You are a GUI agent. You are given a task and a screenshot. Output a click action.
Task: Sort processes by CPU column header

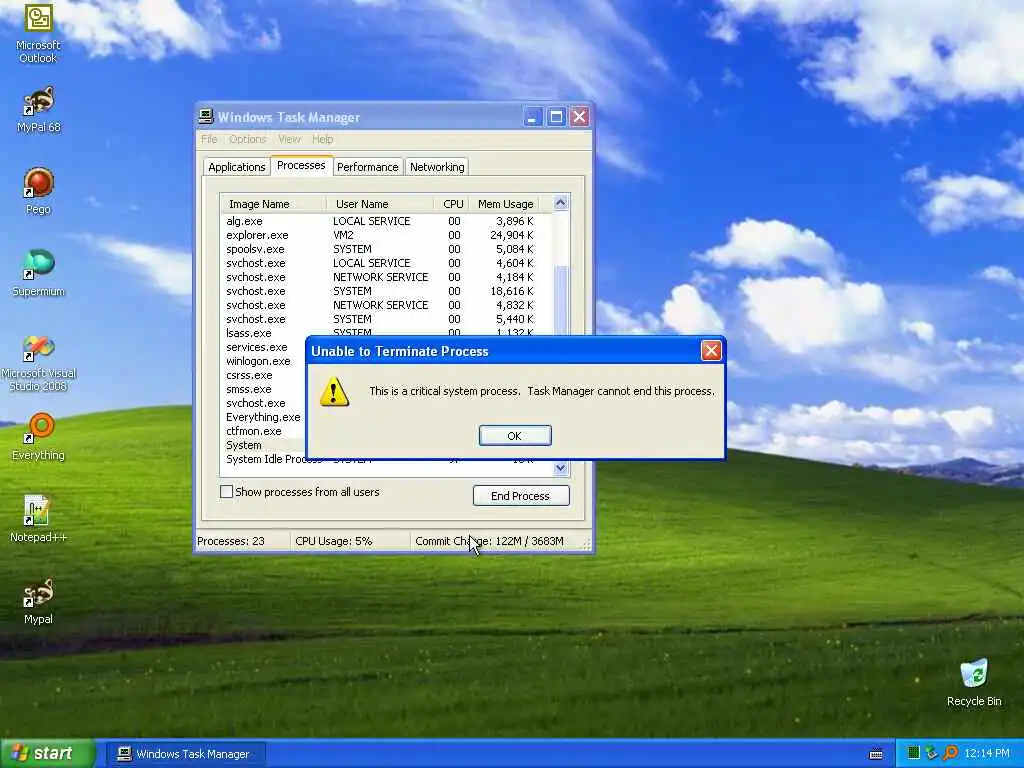[452, 204]
